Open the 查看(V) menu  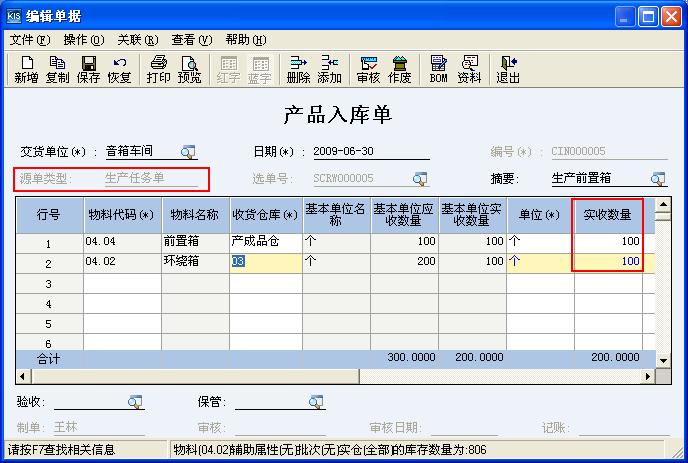192,40
